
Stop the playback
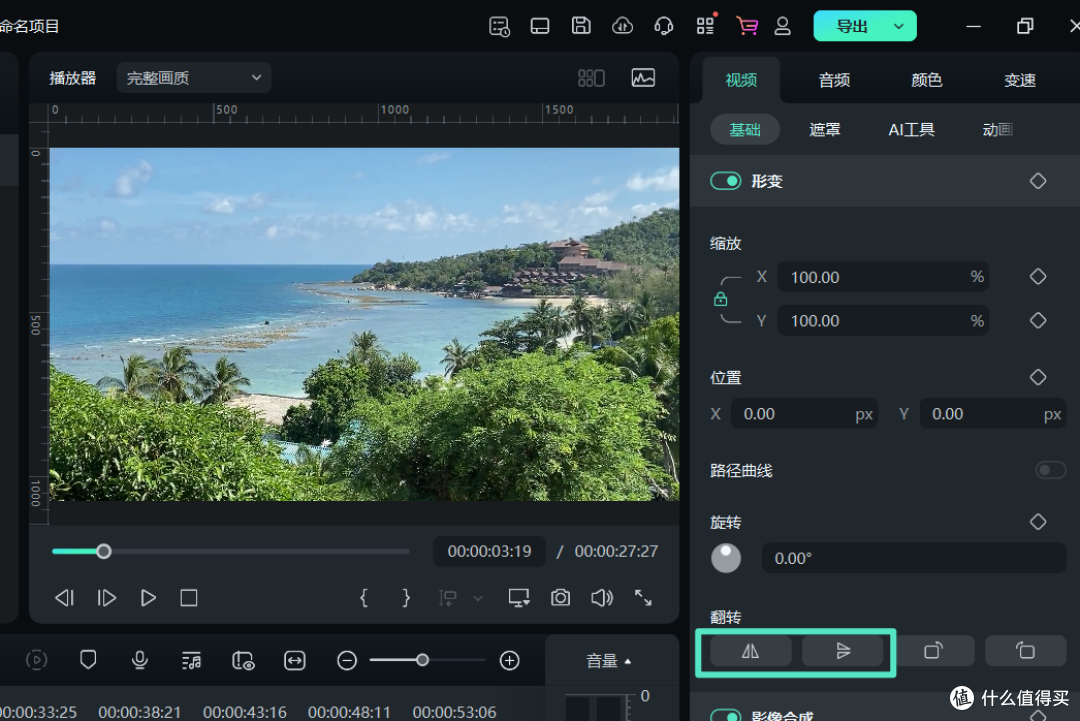click(189, 598)
